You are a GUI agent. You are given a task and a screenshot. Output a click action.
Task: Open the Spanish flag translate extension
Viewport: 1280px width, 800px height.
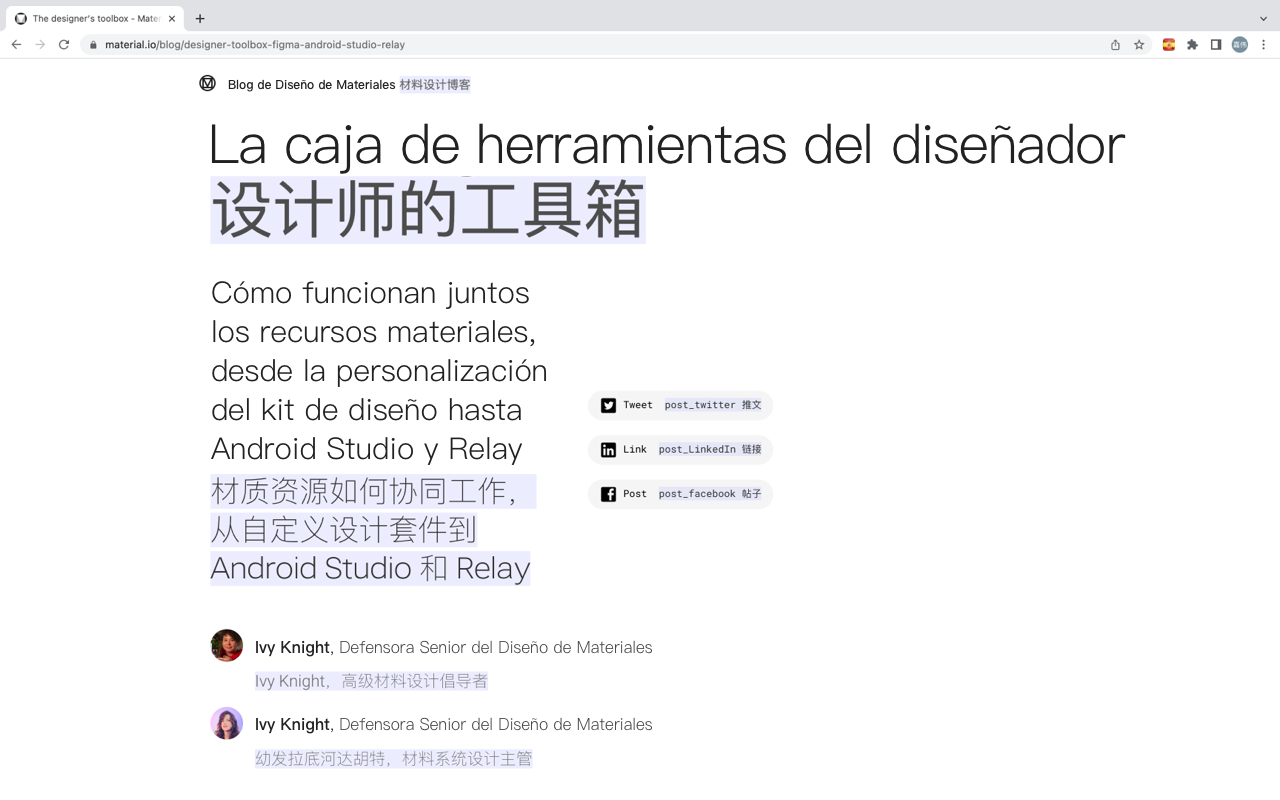1168,45
